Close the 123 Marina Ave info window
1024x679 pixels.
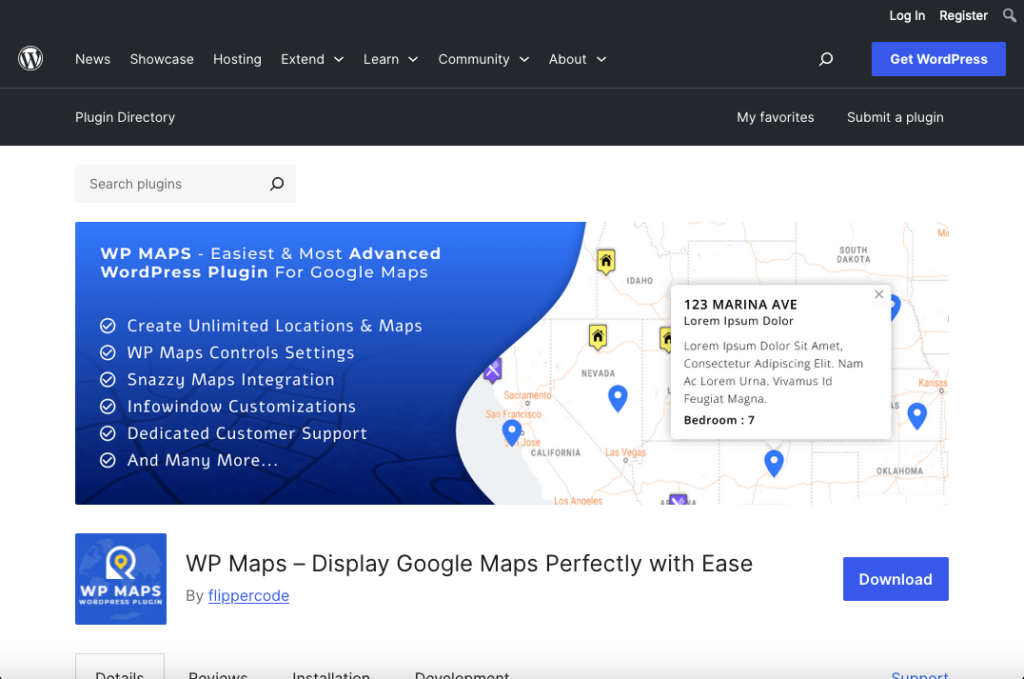pyautogui.click(x=879, y=294)
